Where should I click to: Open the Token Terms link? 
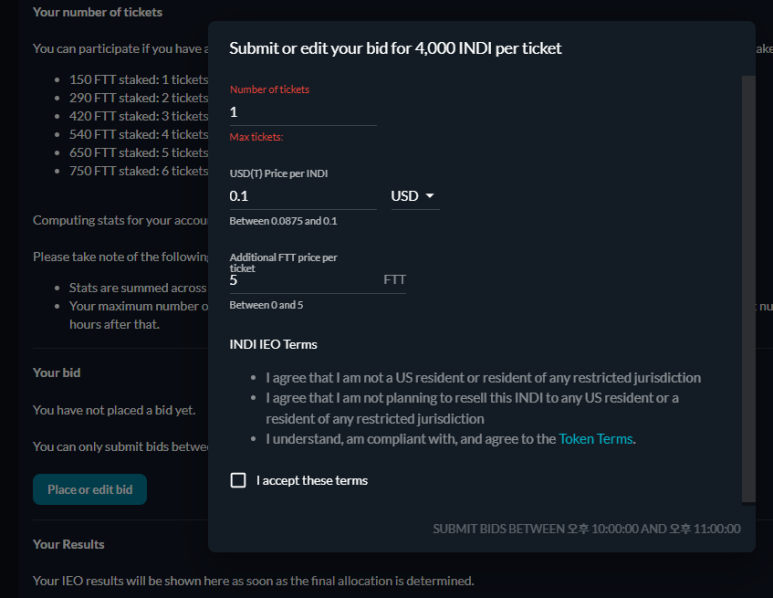point(596,439)
